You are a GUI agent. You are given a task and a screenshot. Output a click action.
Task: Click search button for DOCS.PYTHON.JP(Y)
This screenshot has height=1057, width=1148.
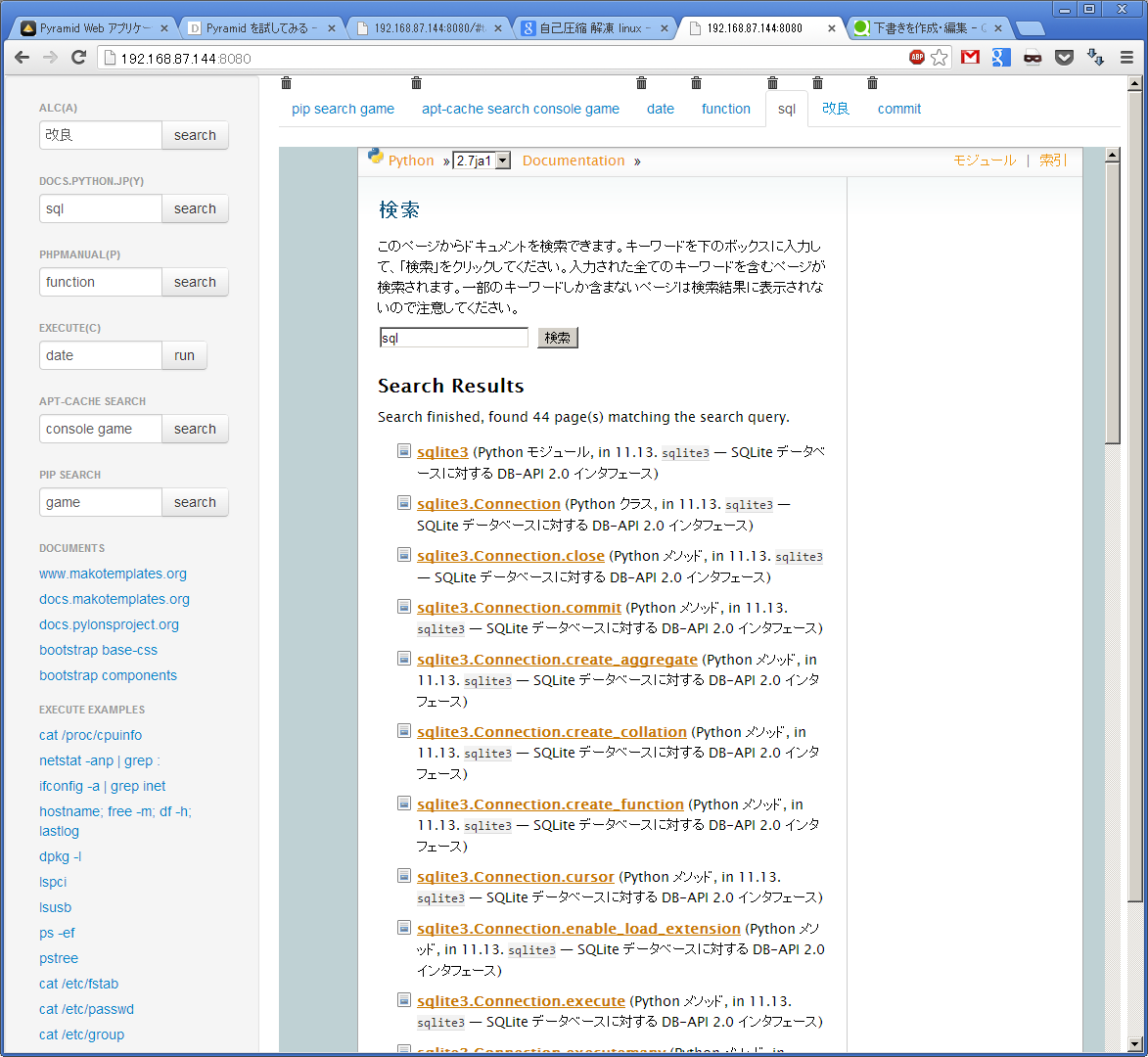pos(195,208)
